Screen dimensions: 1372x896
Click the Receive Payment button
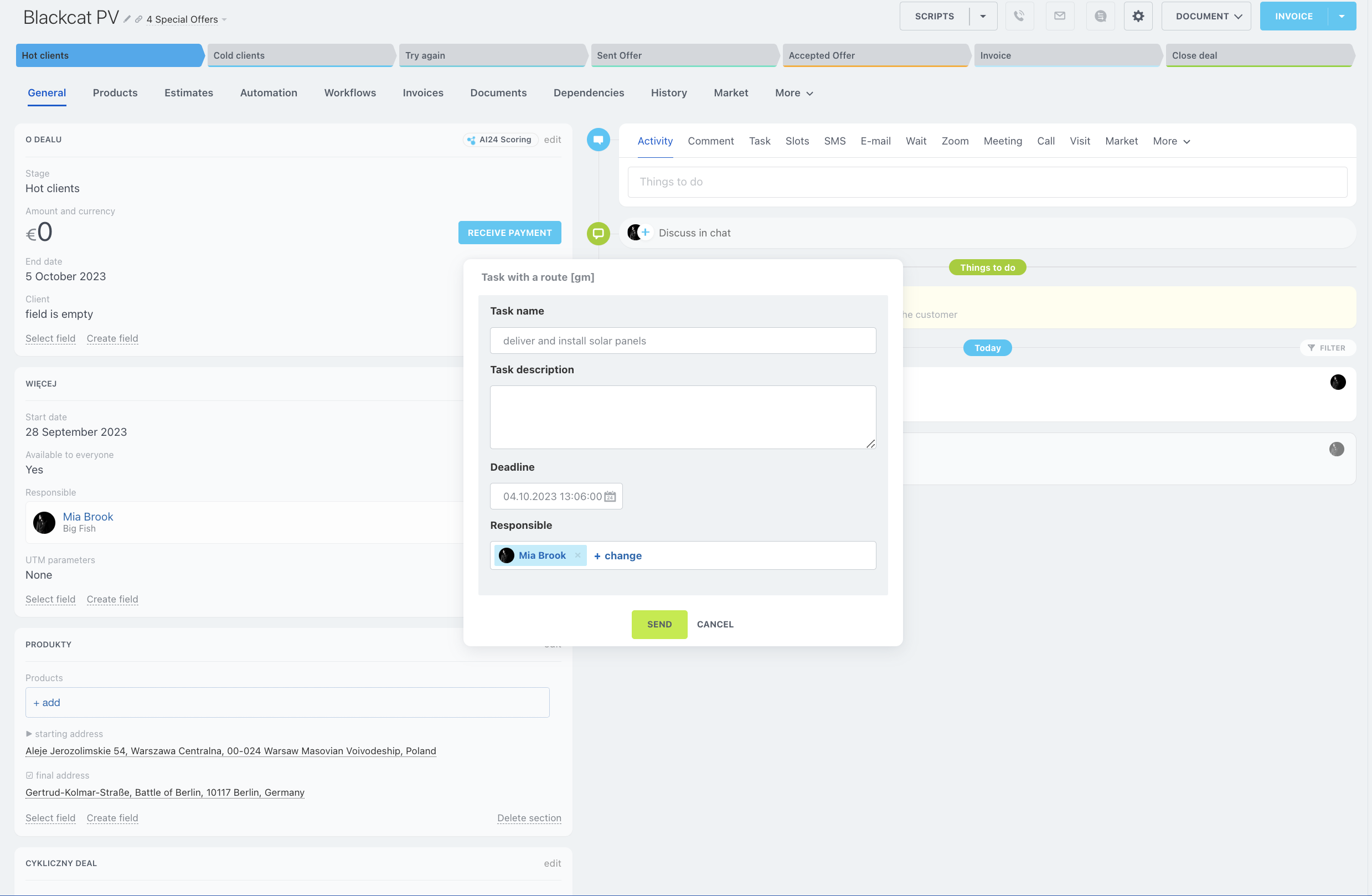[x=509, y=233]
